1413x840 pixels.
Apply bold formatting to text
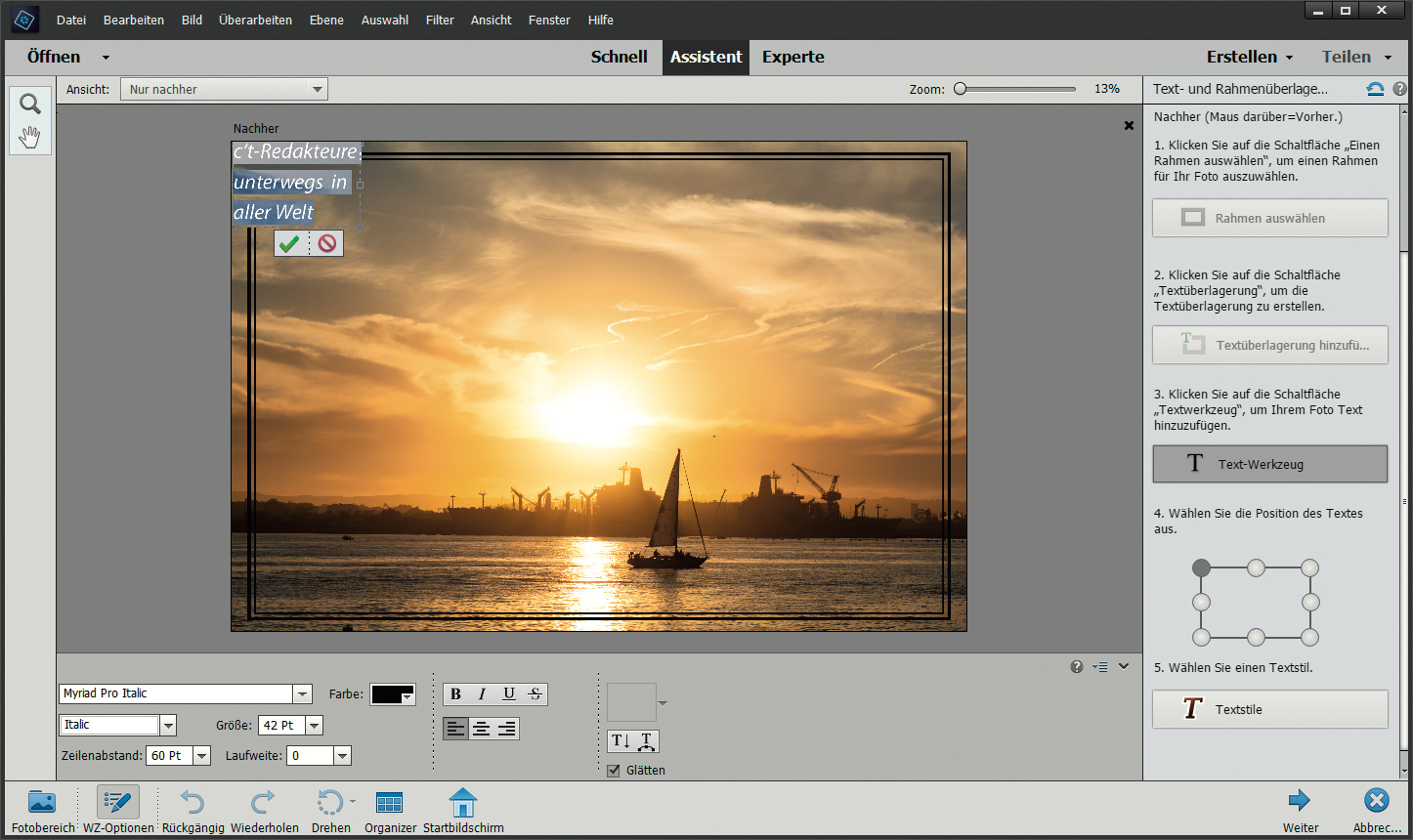(x=455, y=694)
